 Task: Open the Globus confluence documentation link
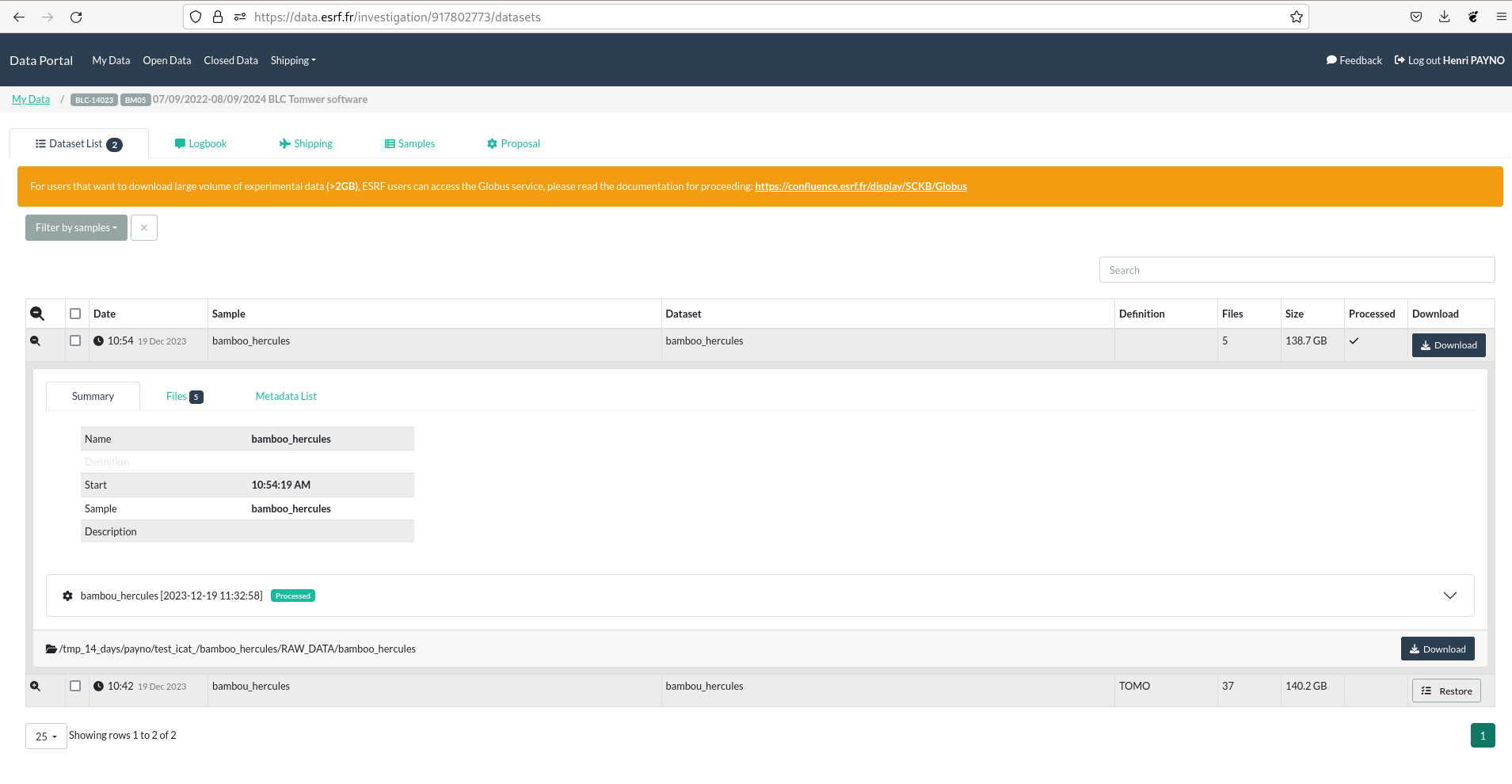click(861, 186)
